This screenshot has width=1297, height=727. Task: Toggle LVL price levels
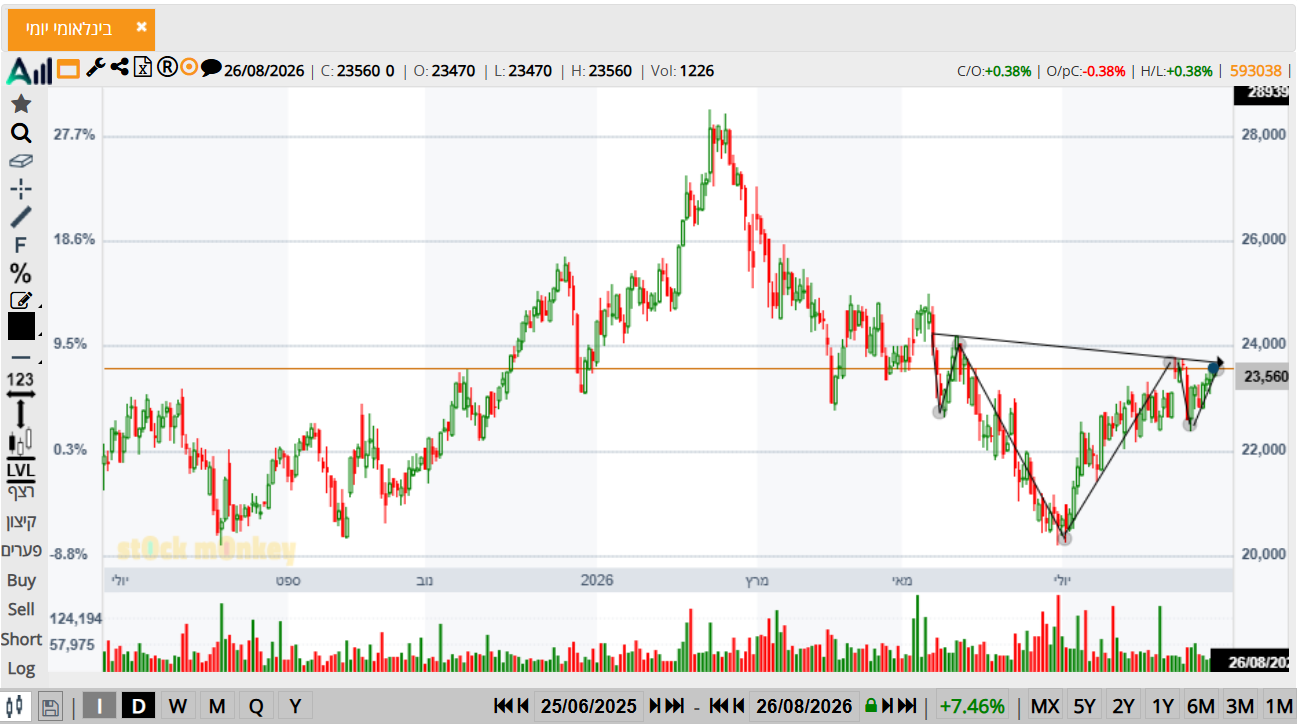coord(21,469)
